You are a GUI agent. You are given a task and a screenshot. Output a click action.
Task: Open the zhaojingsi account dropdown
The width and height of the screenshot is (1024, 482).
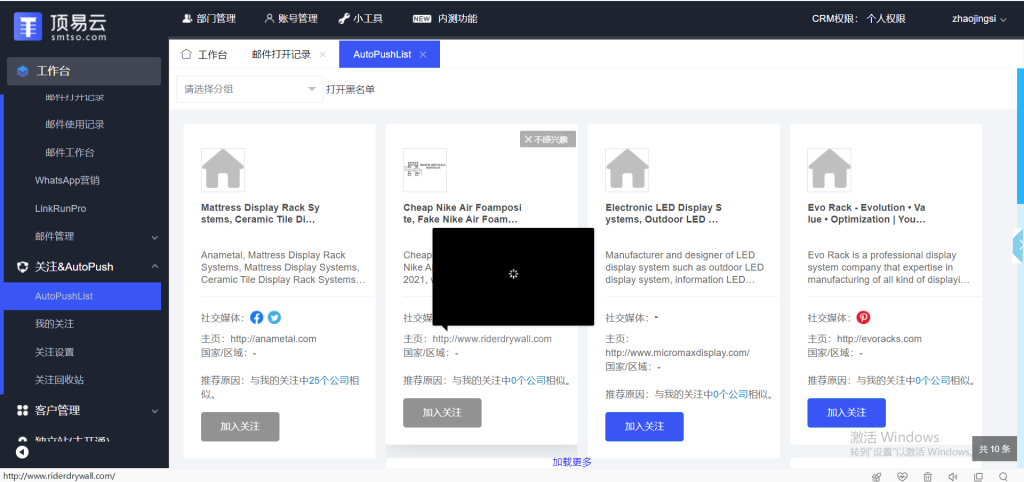[x=979, y=18]
